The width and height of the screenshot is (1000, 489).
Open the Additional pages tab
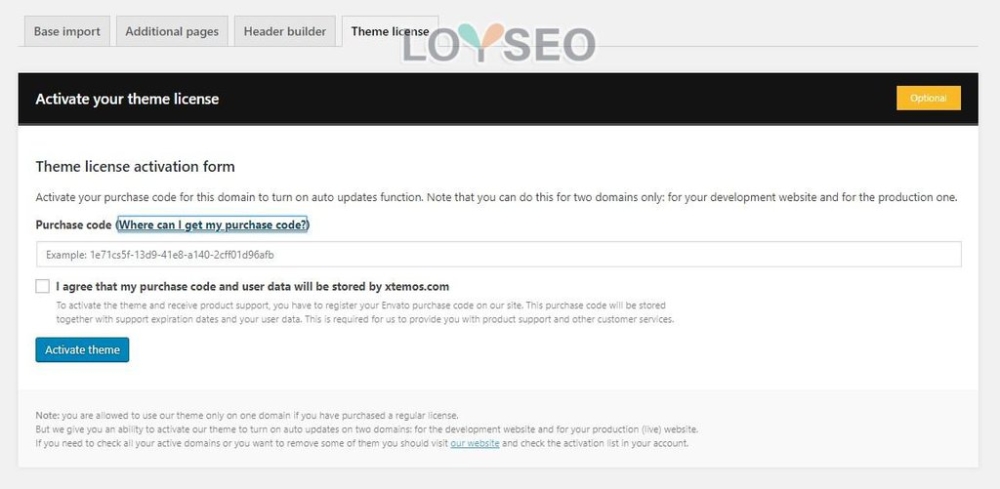pos(172,31)
